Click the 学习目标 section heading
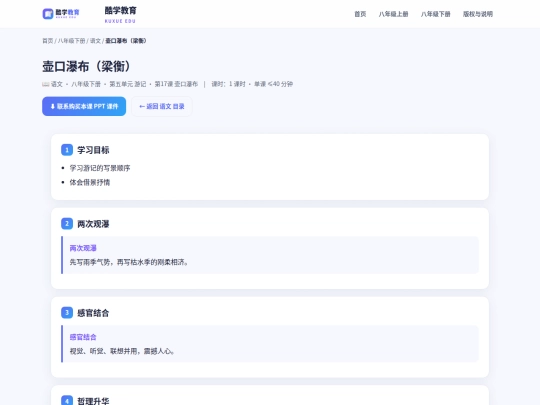The height and width of the screenshot is (405, 540). [93, 150]
